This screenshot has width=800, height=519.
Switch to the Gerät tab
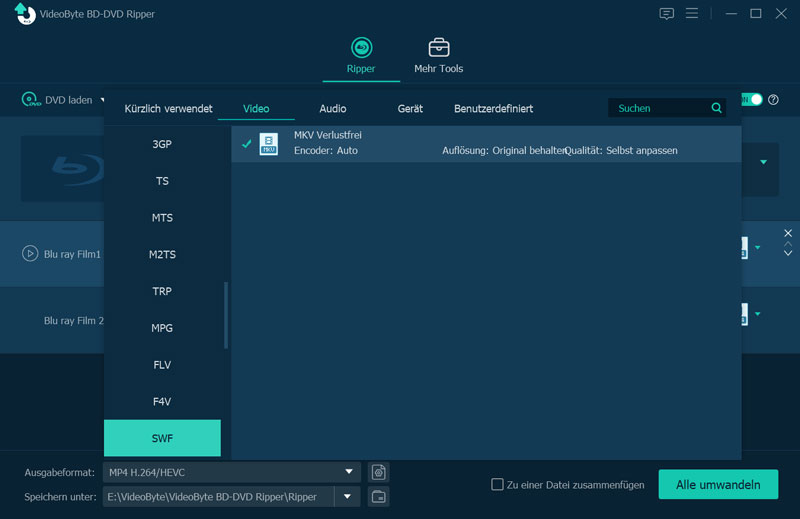pos(410,109)
